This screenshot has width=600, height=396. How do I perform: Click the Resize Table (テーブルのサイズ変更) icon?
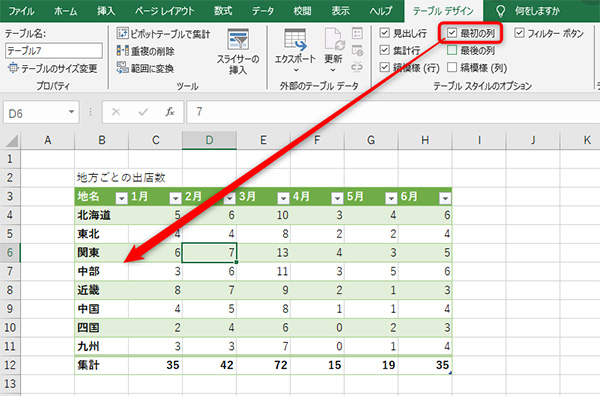(x=13, y=68)
